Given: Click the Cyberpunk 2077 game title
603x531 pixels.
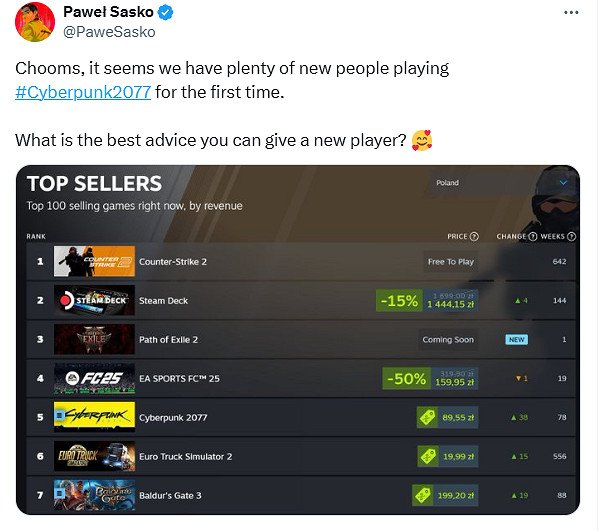Looking at the screenshot, I should pyautogui.click(x=173, y=417).
